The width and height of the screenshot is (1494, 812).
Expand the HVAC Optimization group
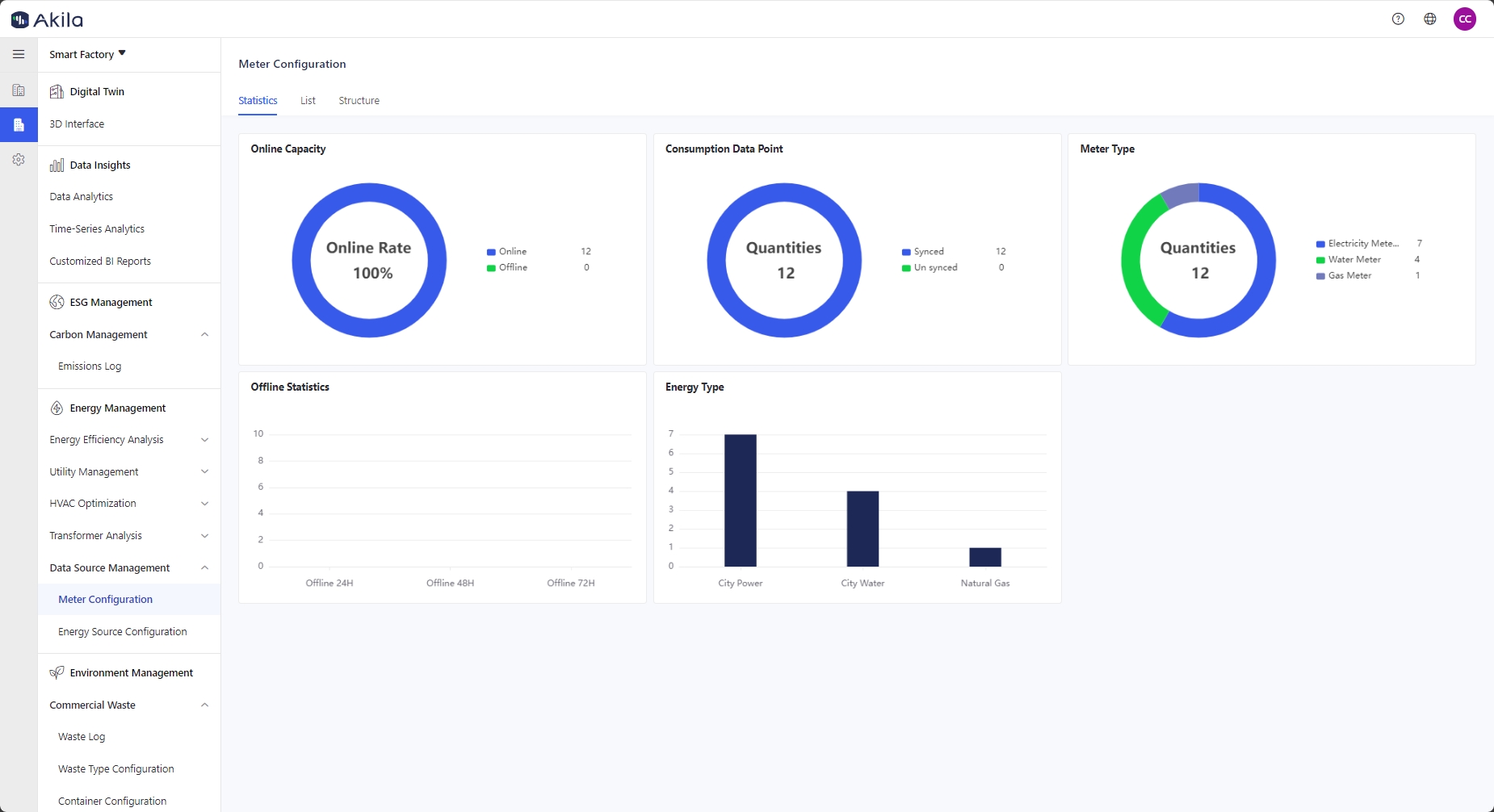(204, 504)
